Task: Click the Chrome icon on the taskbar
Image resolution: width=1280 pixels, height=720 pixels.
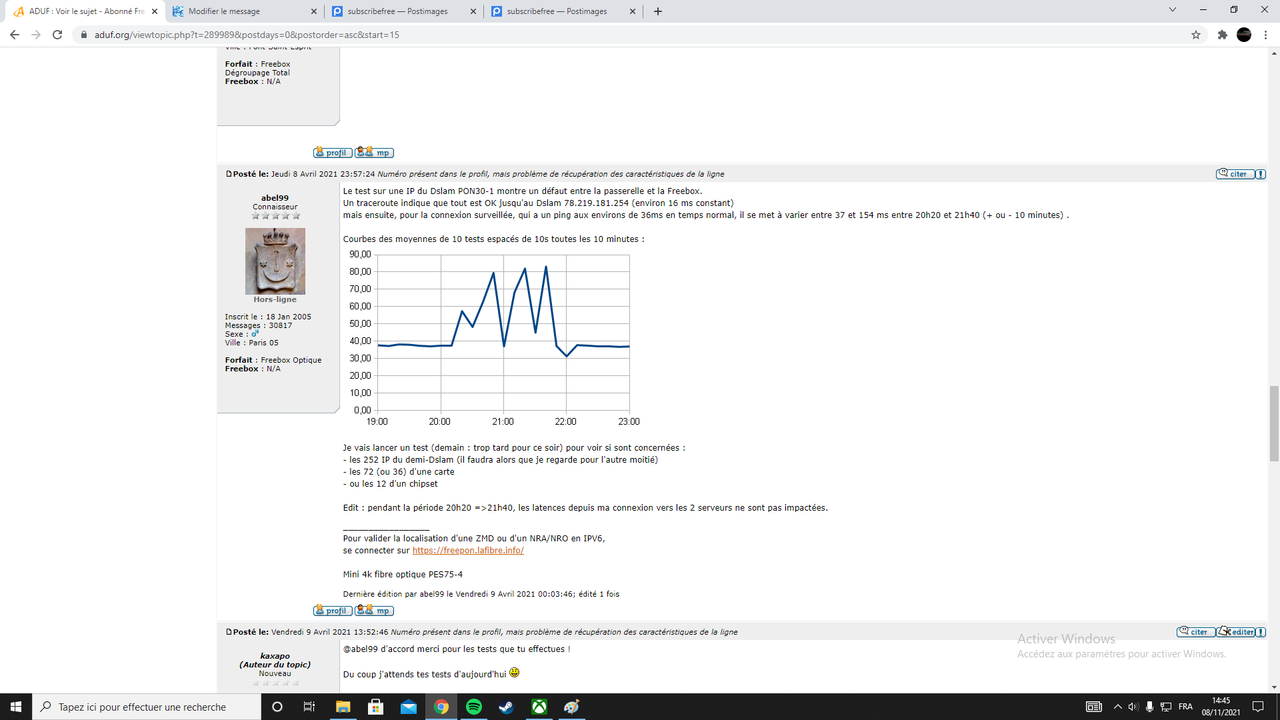Action: (x=441, y=707)
